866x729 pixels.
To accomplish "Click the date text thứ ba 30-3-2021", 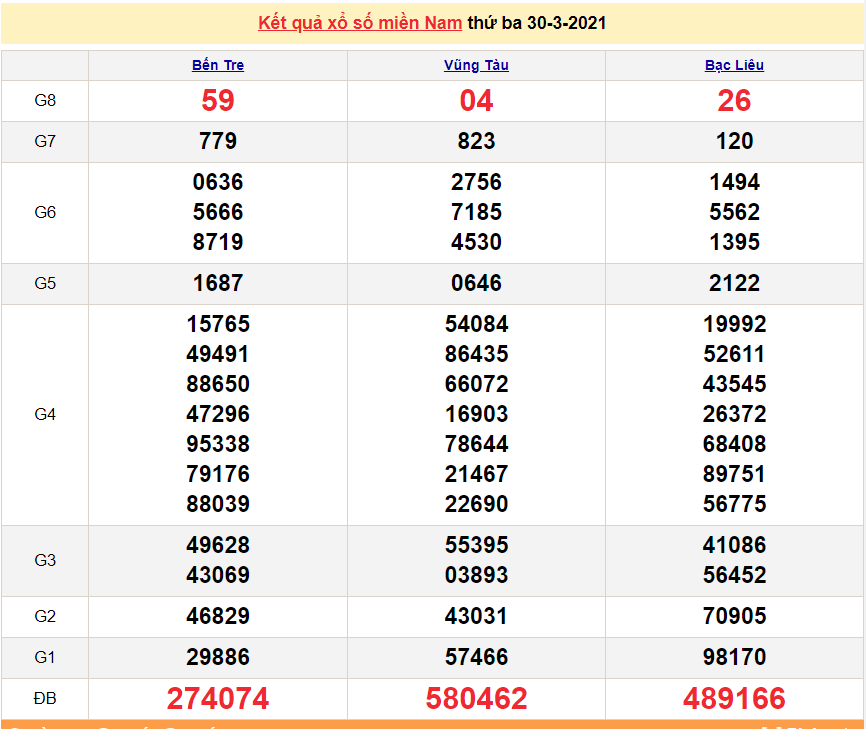I will [x=536, y=23].
